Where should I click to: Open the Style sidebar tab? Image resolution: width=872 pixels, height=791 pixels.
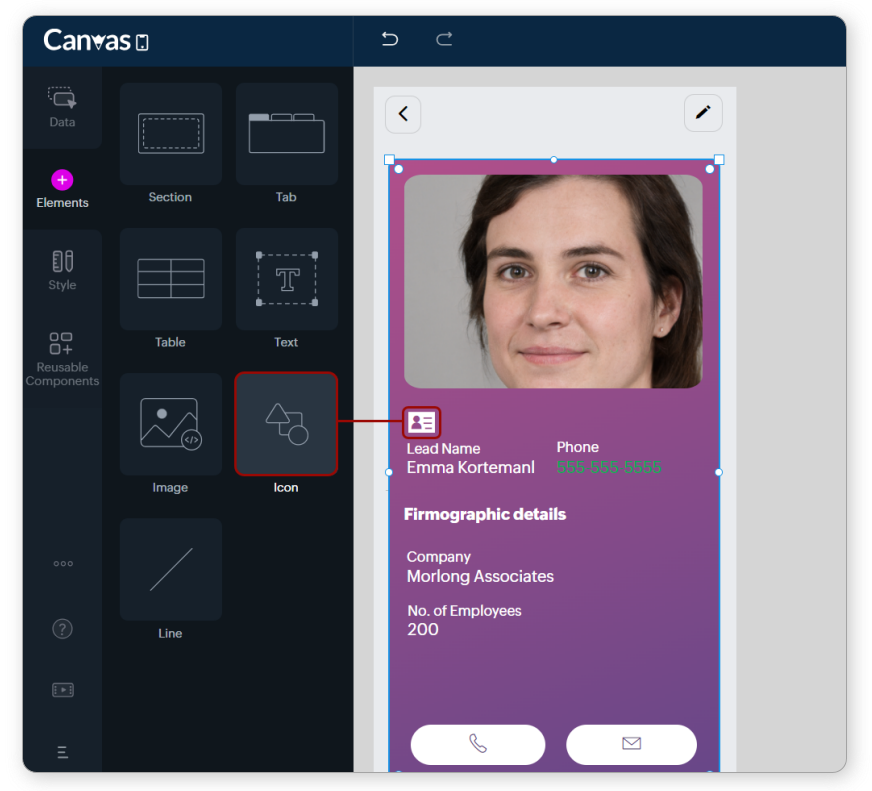coord(62,271)
